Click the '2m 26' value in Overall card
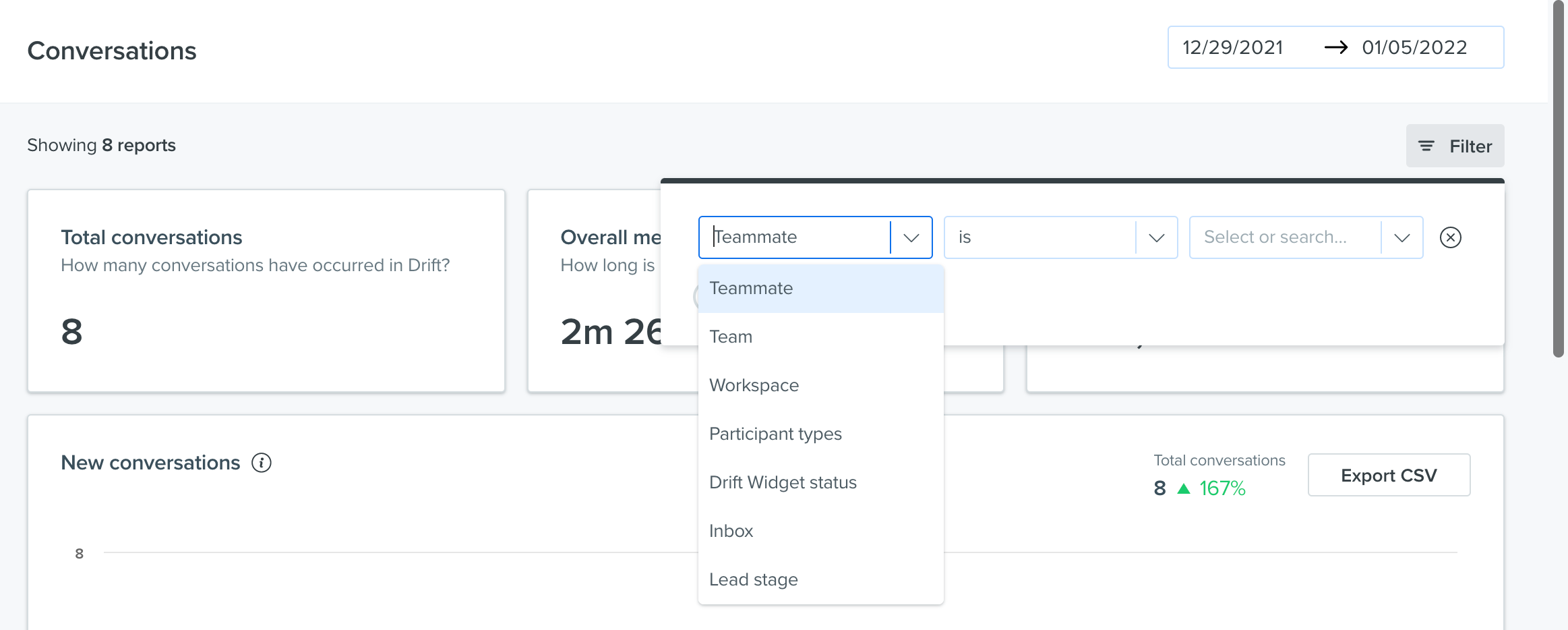The width and height of the screenshot is (1568, 630). (x=611, y=332)
